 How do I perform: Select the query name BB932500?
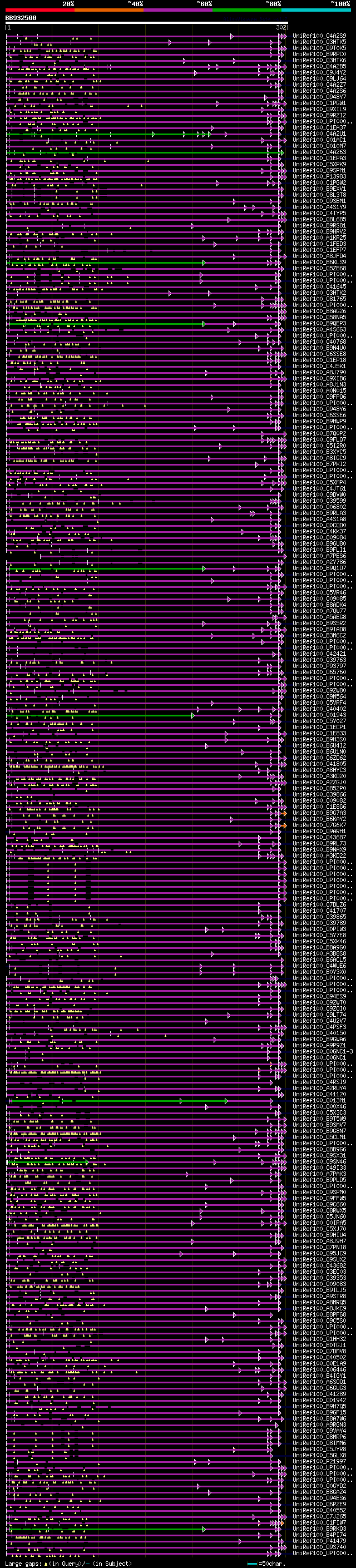(21, 18)
